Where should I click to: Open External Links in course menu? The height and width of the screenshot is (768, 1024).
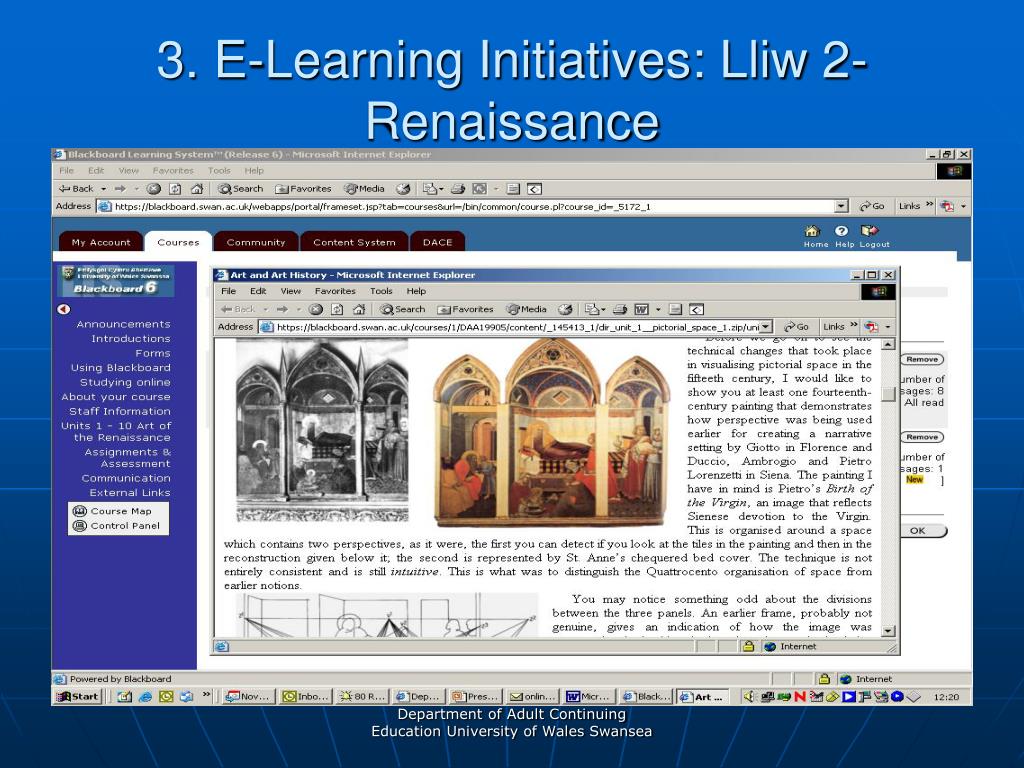click(130, 493)
